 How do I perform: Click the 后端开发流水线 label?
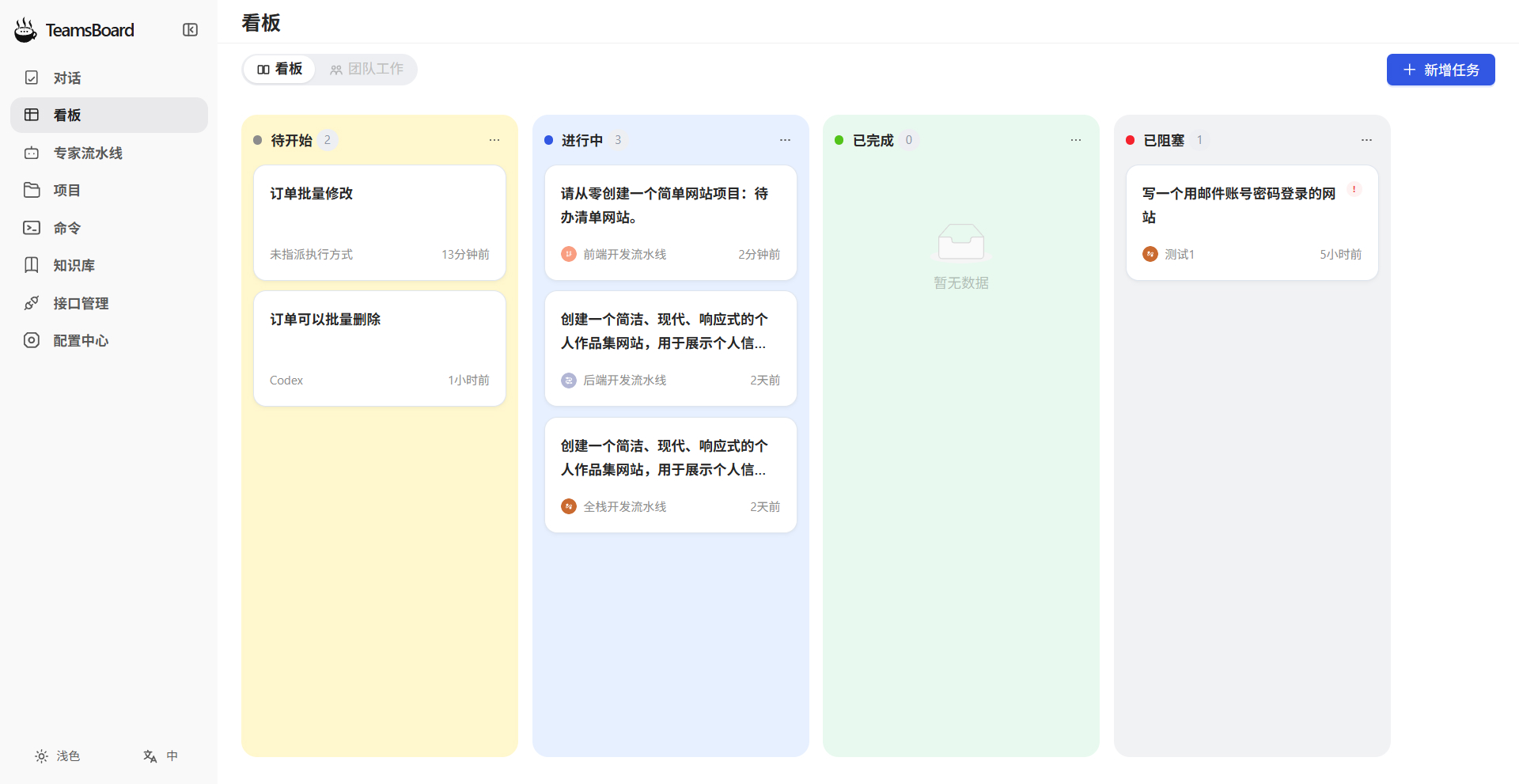point(625,381)
